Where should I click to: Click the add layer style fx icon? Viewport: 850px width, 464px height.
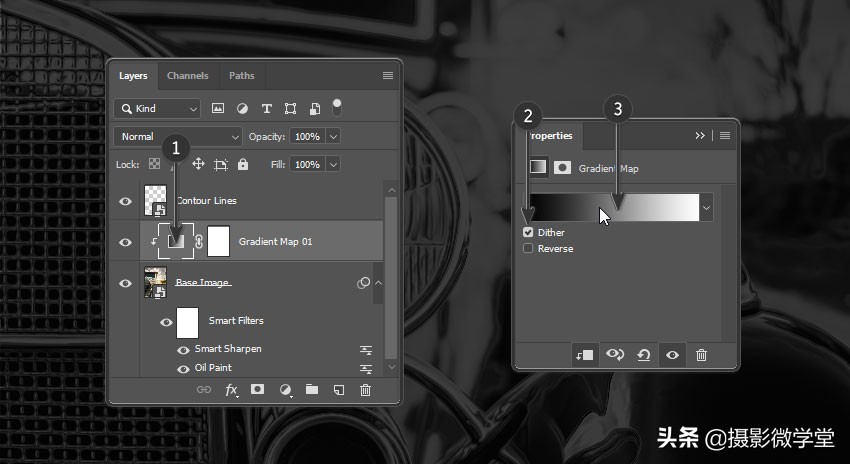point(231,390)
